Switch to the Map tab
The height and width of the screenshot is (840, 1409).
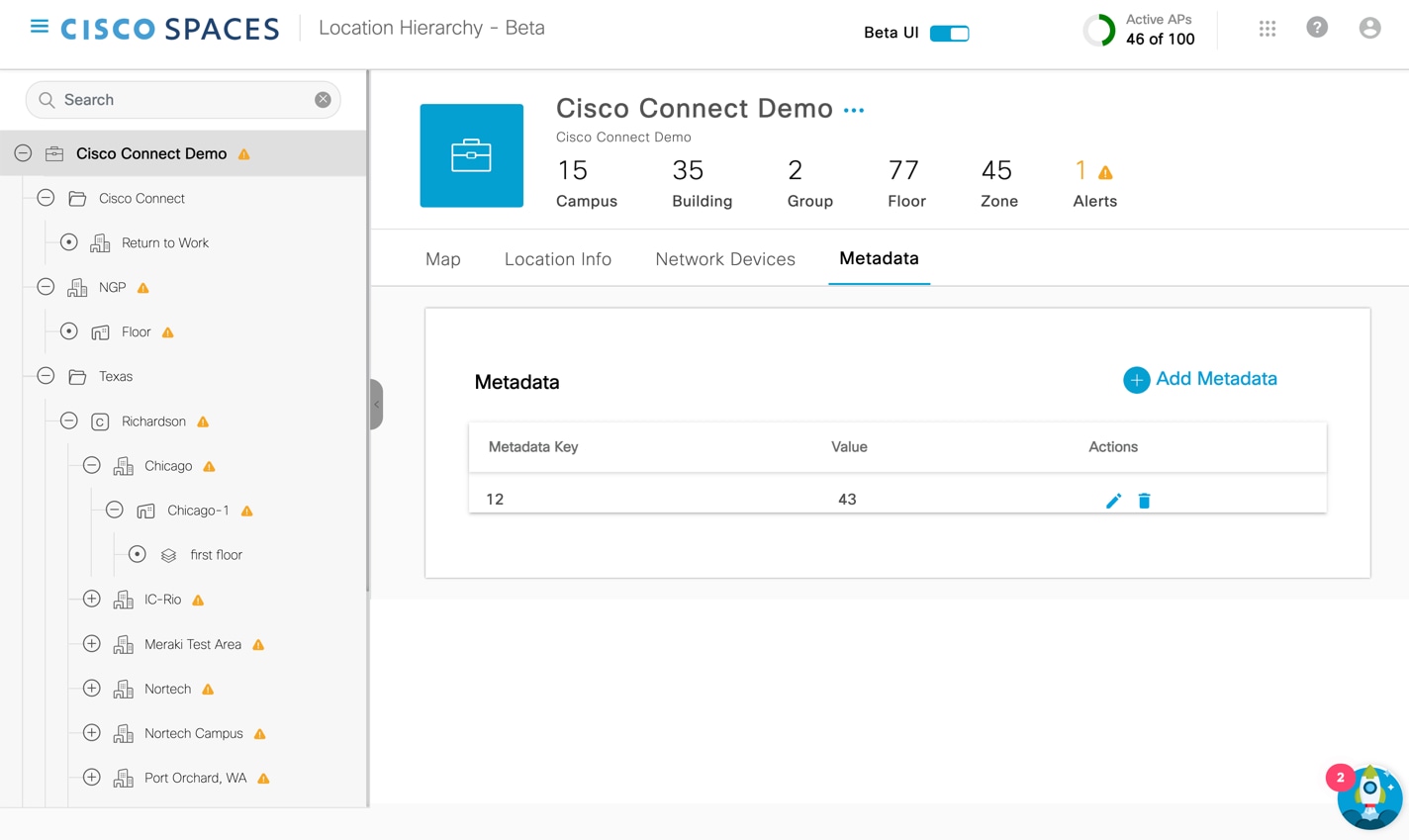443,259
